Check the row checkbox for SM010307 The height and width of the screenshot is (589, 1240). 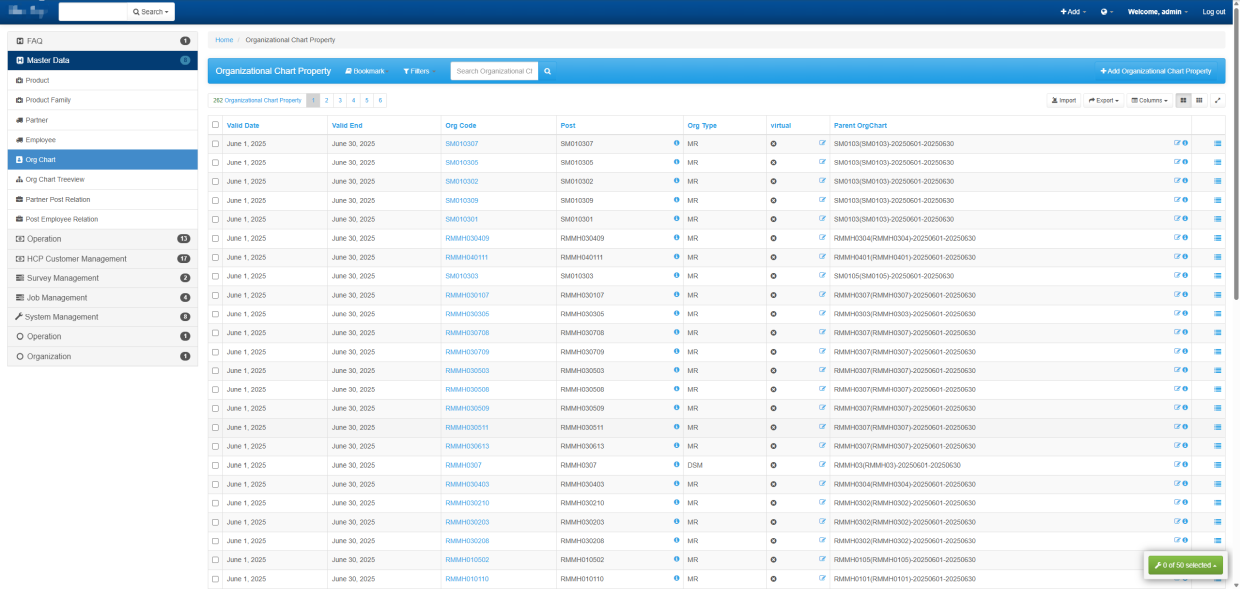215,144
